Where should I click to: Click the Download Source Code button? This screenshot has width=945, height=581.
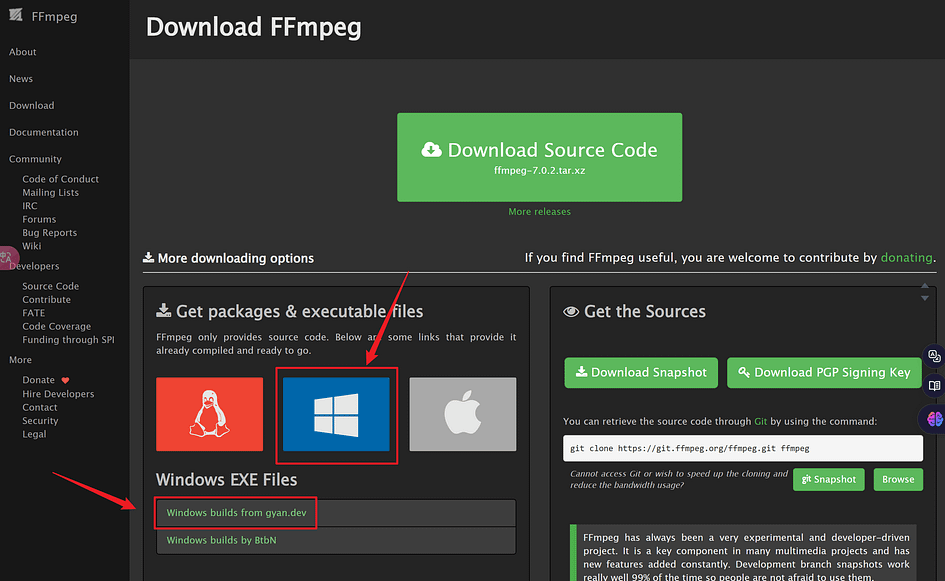539,157
